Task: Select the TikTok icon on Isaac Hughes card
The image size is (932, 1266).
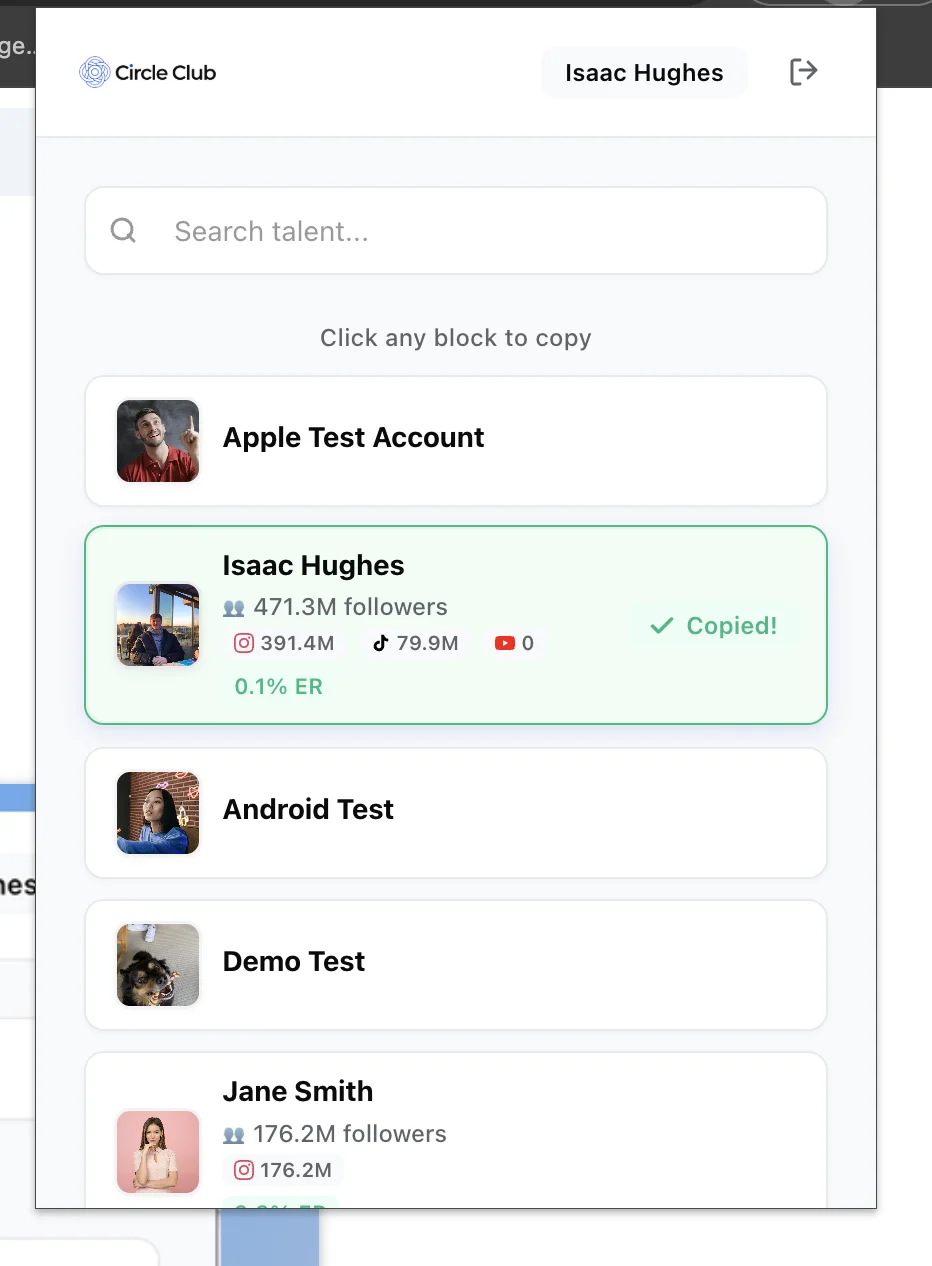Action: [x=379, y=643]
